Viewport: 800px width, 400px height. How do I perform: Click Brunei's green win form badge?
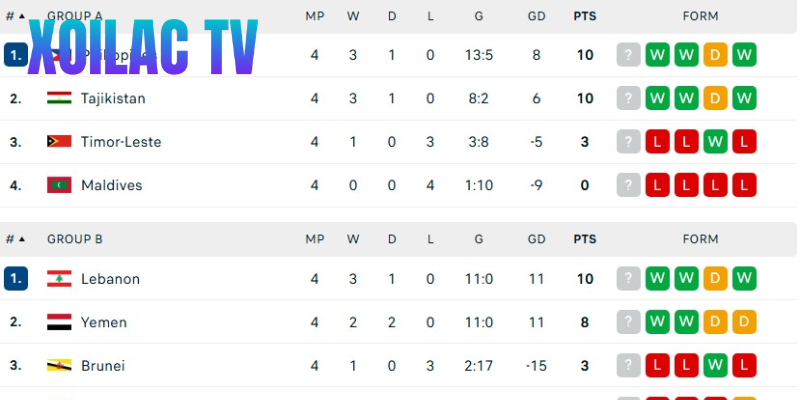(x=714, y=366)
